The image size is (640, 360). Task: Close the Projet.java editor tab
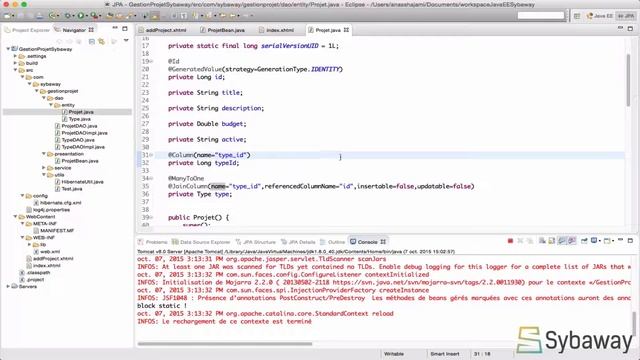point(346,30)
